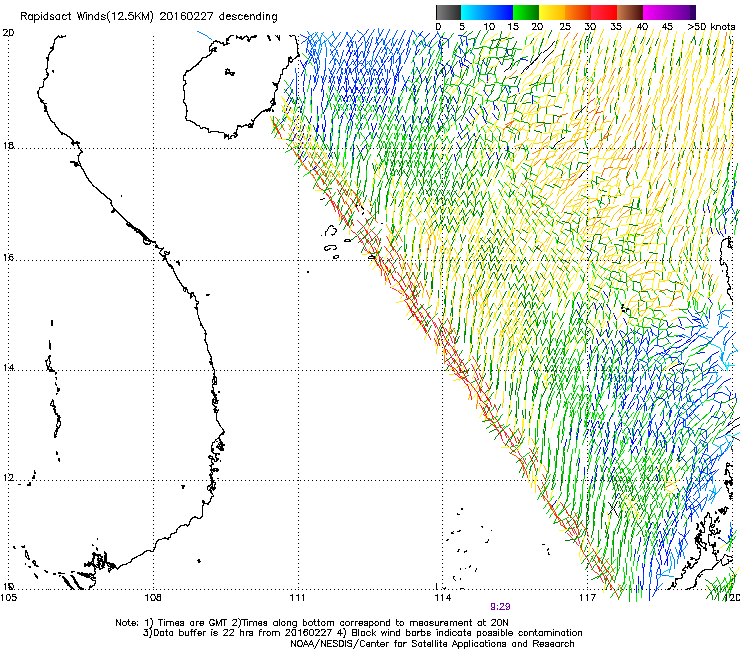Click longitude label '108' on the bottom axis
Viewport: 740px width, 650px height.
pos(153,598)
